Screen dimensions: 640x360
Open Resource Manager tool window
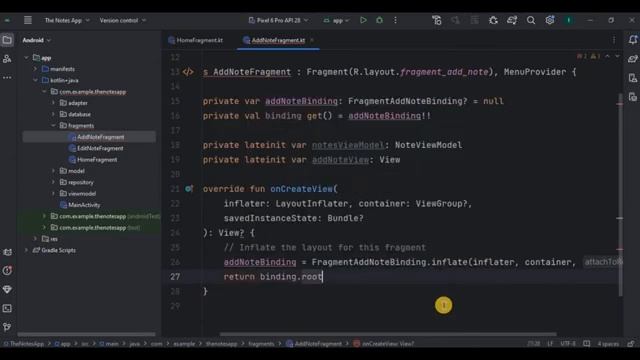pos(7,59)
